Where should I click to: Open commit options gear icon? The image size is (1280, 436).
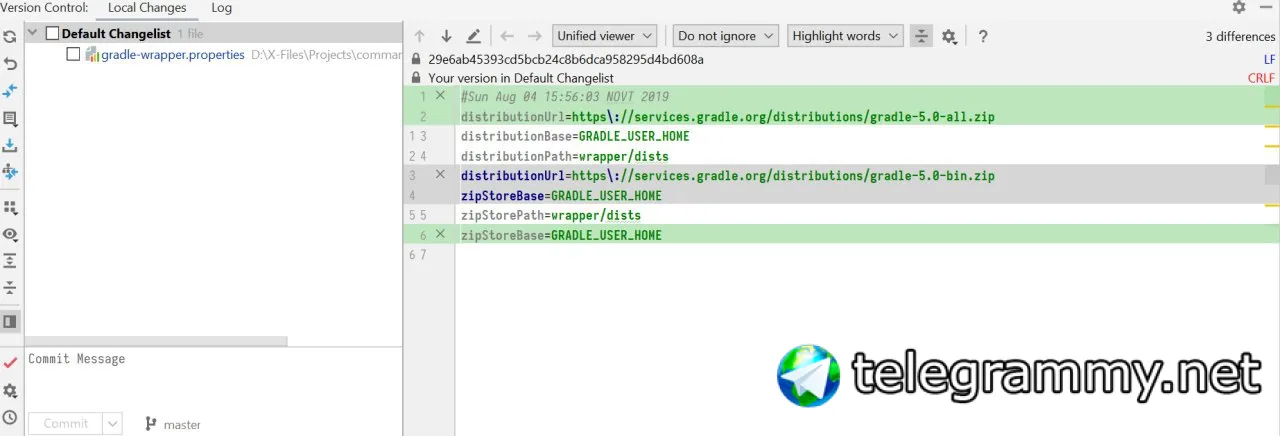[x=10, y=390]
